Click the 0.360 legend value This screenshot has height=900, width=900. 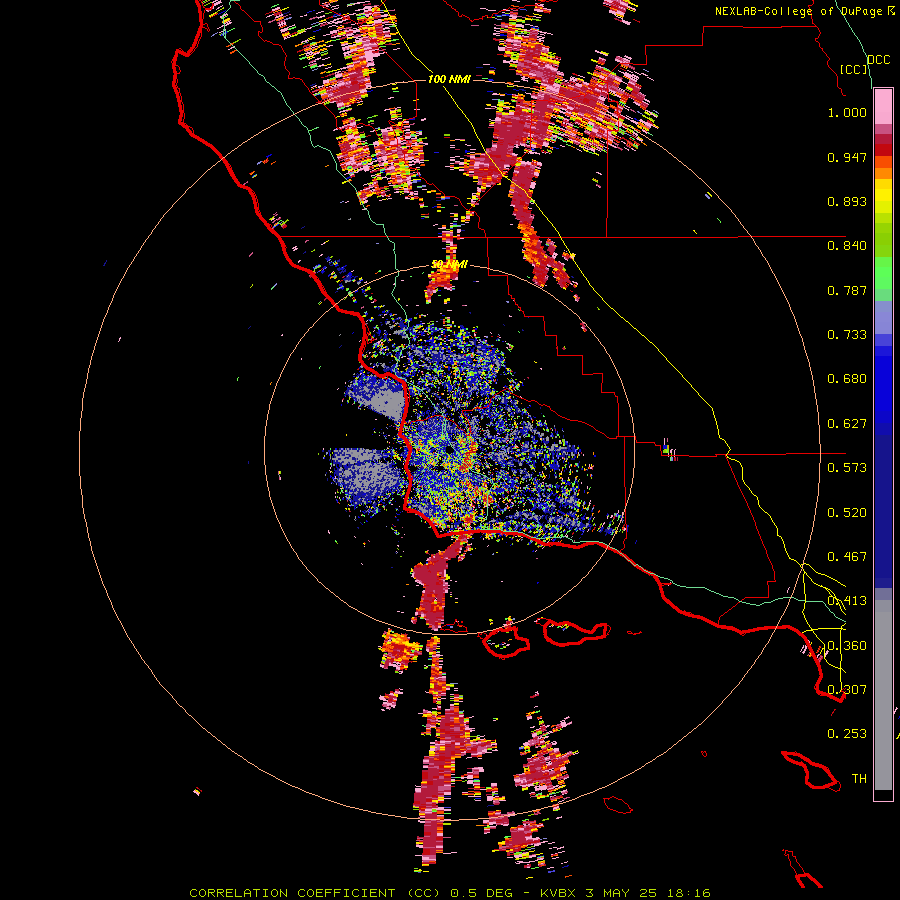(847, 646)
